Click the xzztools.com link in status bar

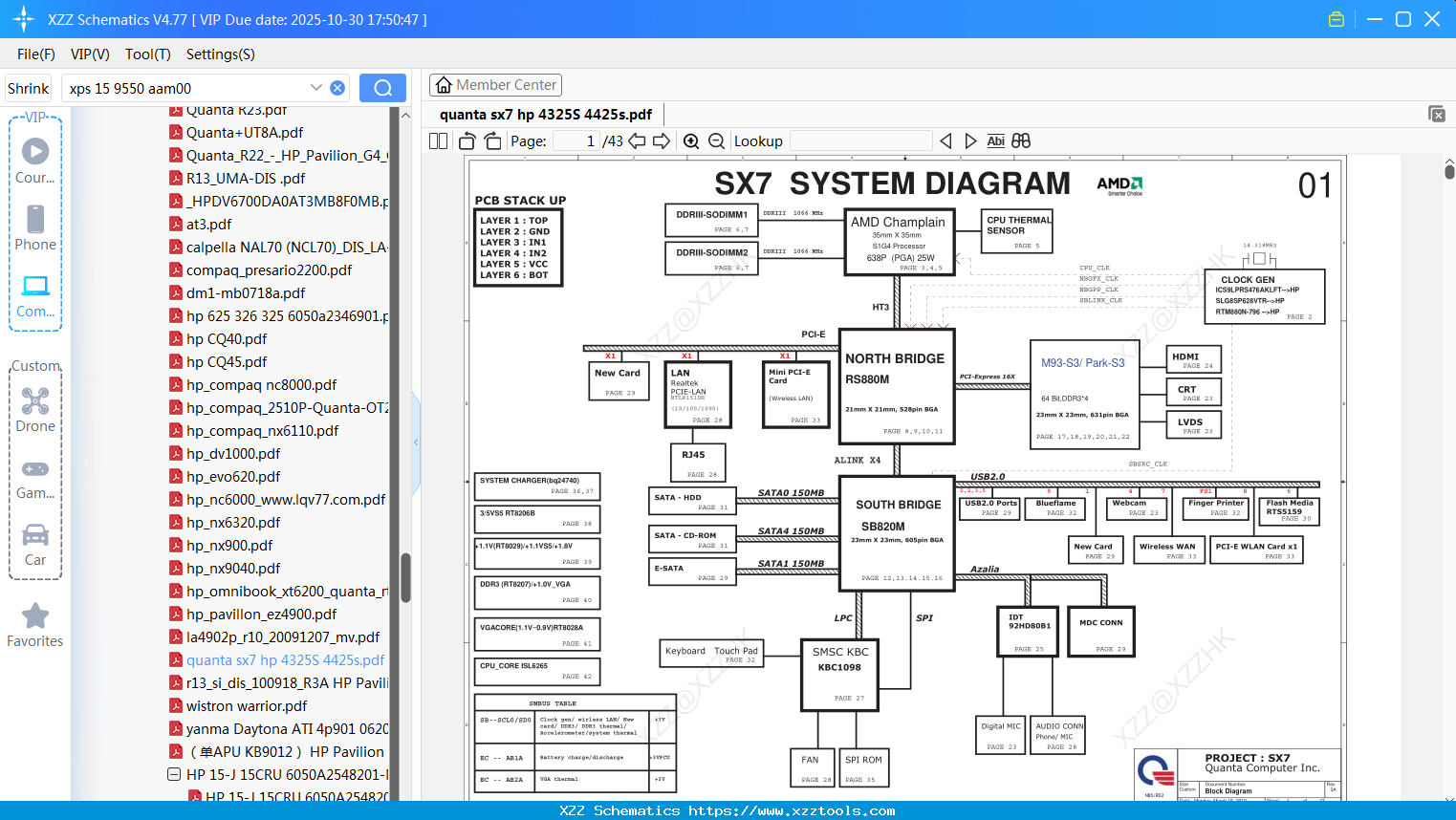792,810
